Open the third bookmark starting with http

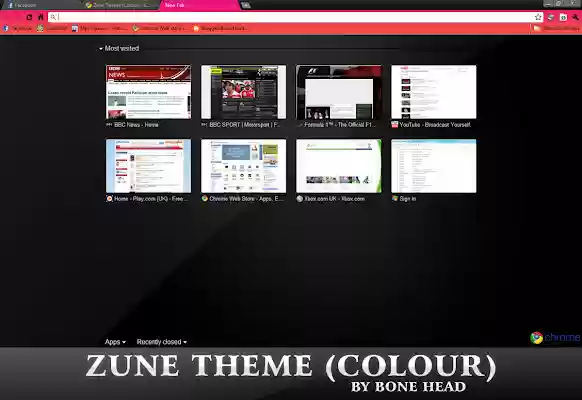(99, 28)
